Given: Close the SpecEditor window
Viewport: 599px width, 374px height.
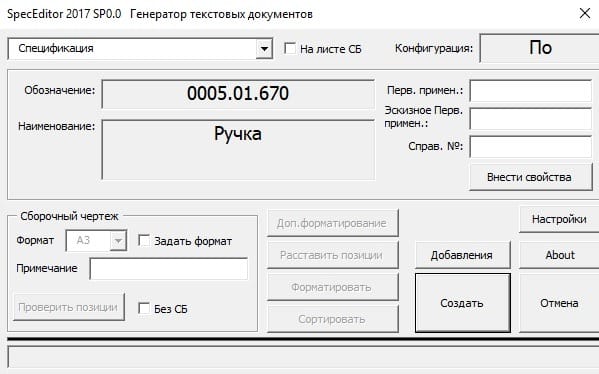Looking at the screenshot, I should [x=584, y=13].
